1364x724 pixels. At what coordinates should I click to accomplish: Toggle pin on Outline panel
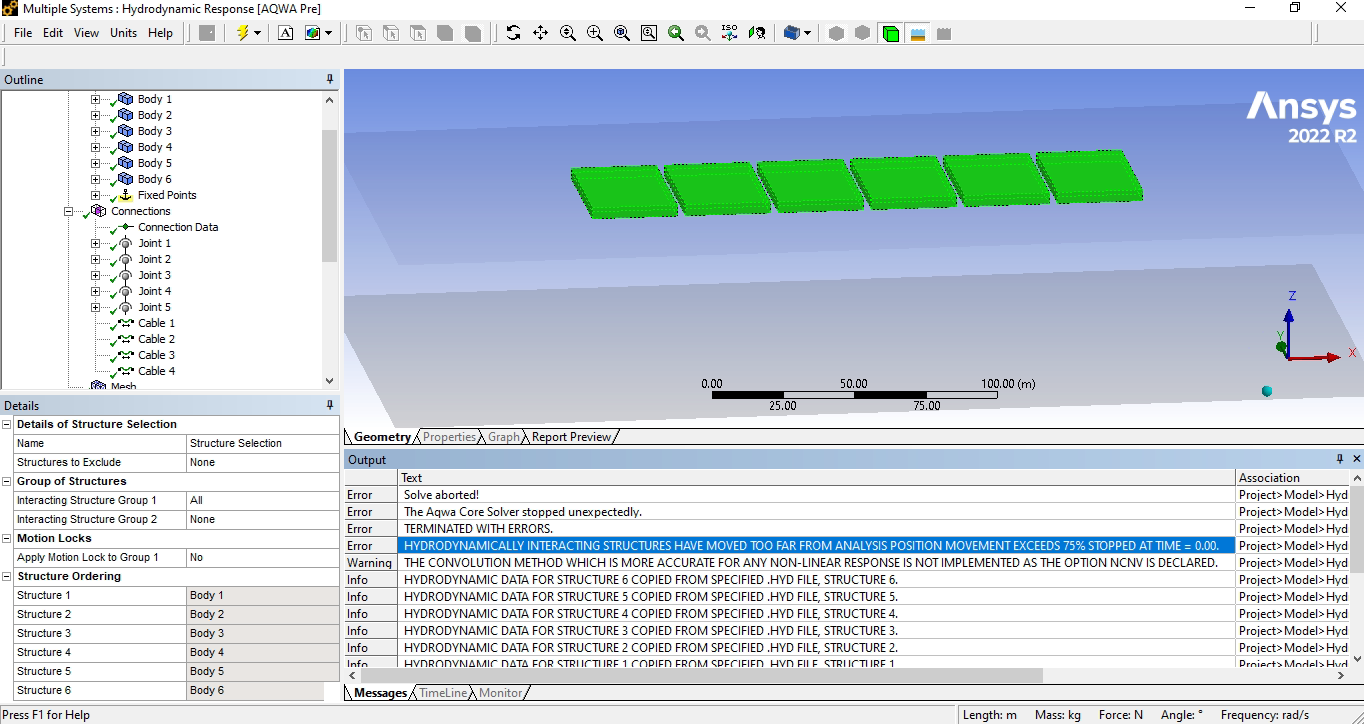[x=330, y=80]
